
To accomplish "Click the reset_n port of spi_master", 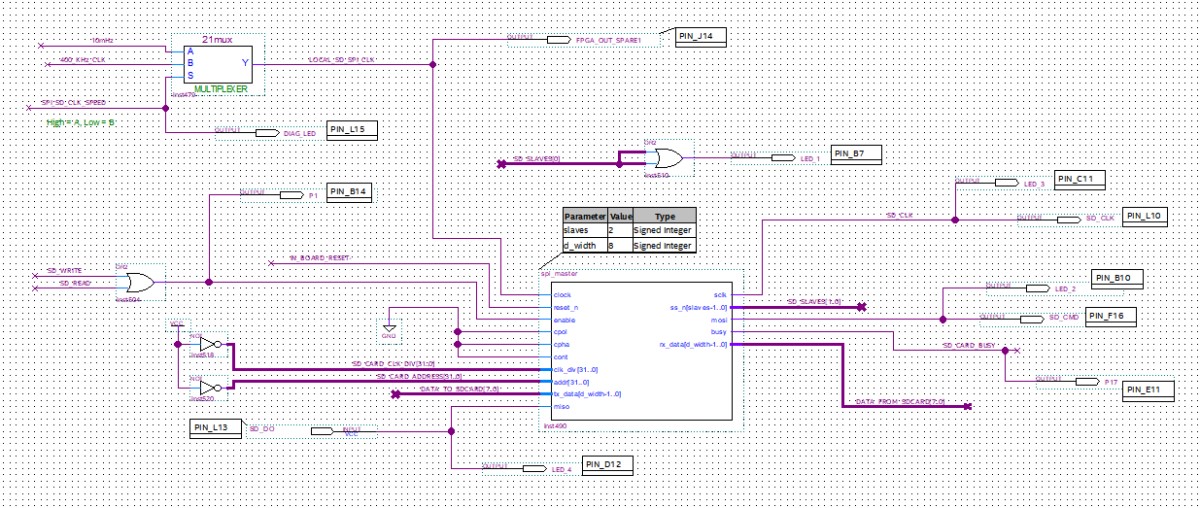I will pos(565,307).
